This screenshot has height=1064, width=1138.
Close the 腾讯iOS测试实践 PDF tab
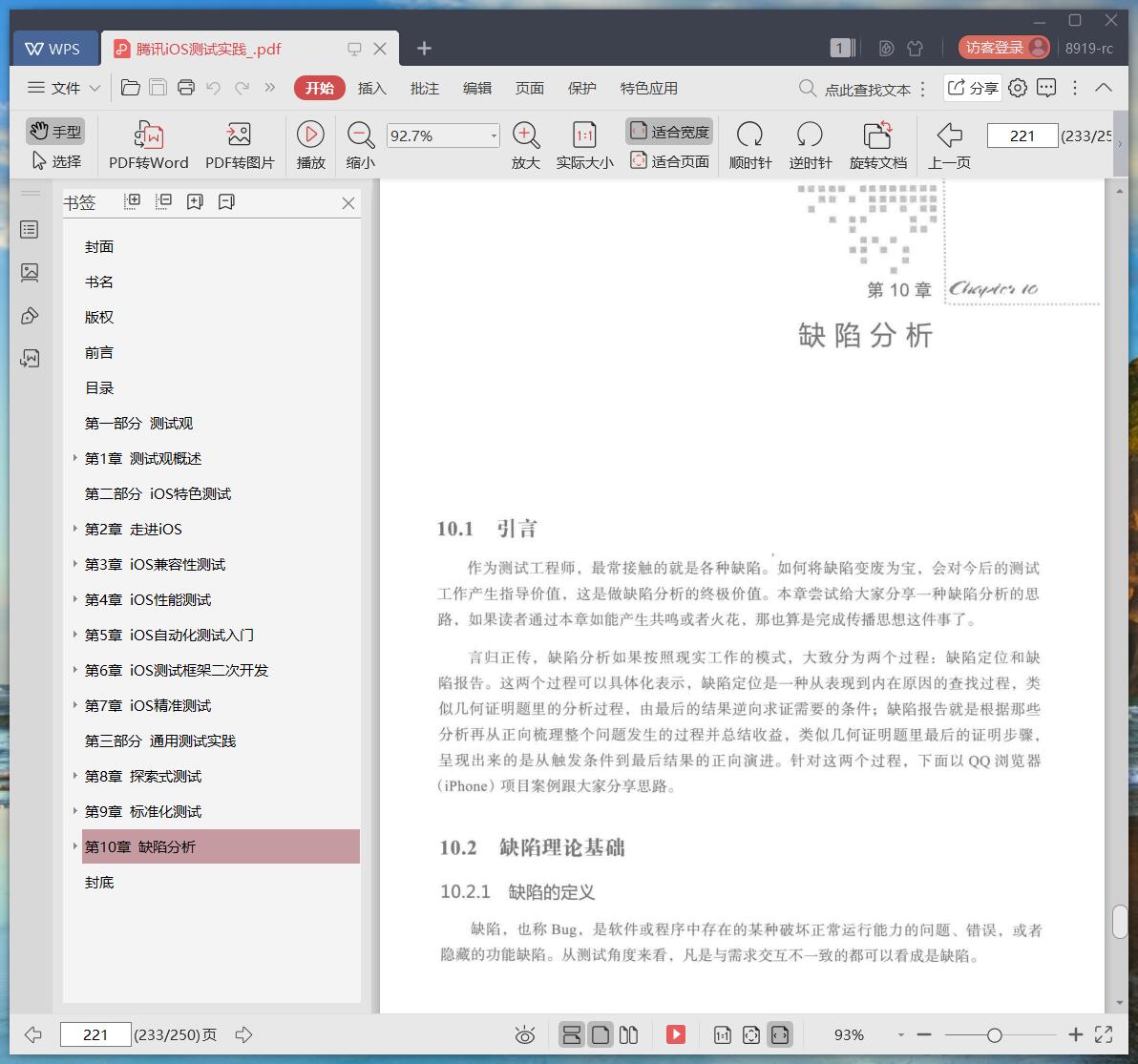point(380,49)
